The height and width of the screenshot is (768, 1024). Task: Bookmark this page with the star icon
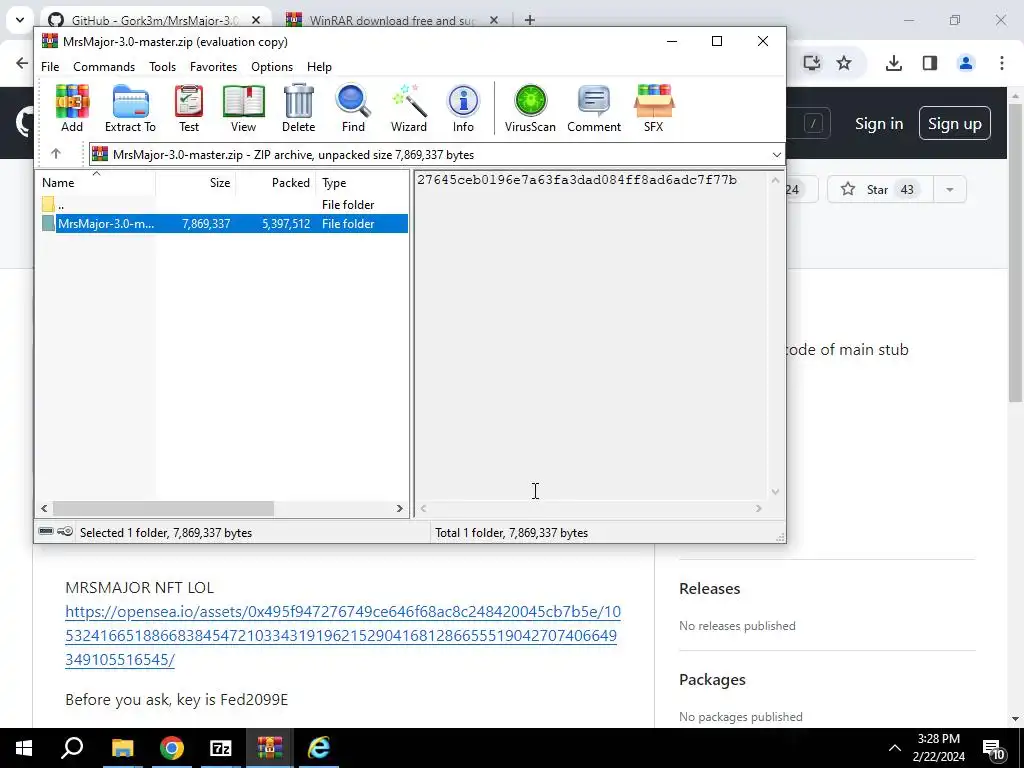point(844,63)
